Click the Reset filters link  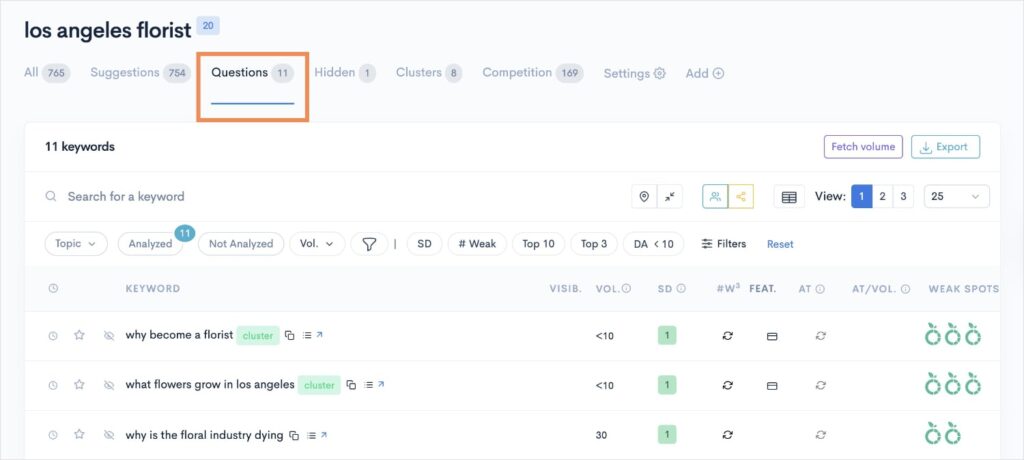(780, 244)
